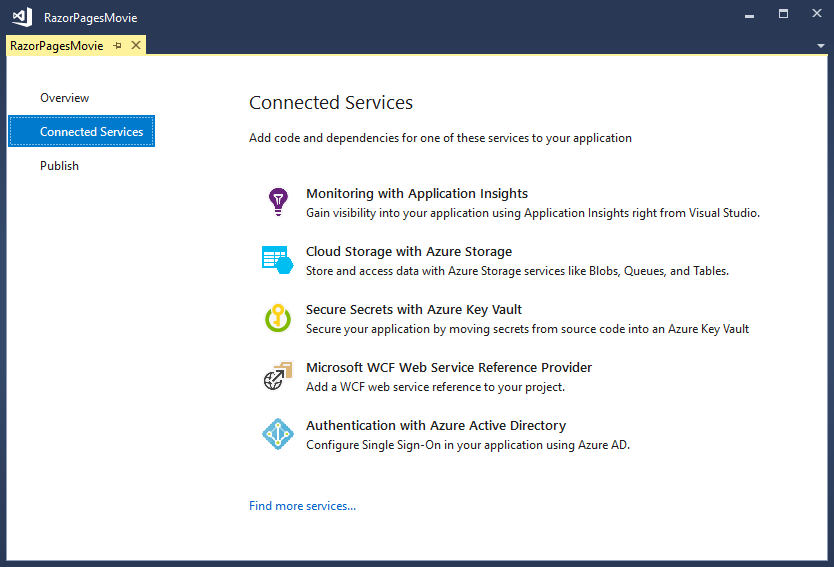Click the Application Insights lightbulb icon
This screenshot has height=567, width=834.
(x=277, y=201)
